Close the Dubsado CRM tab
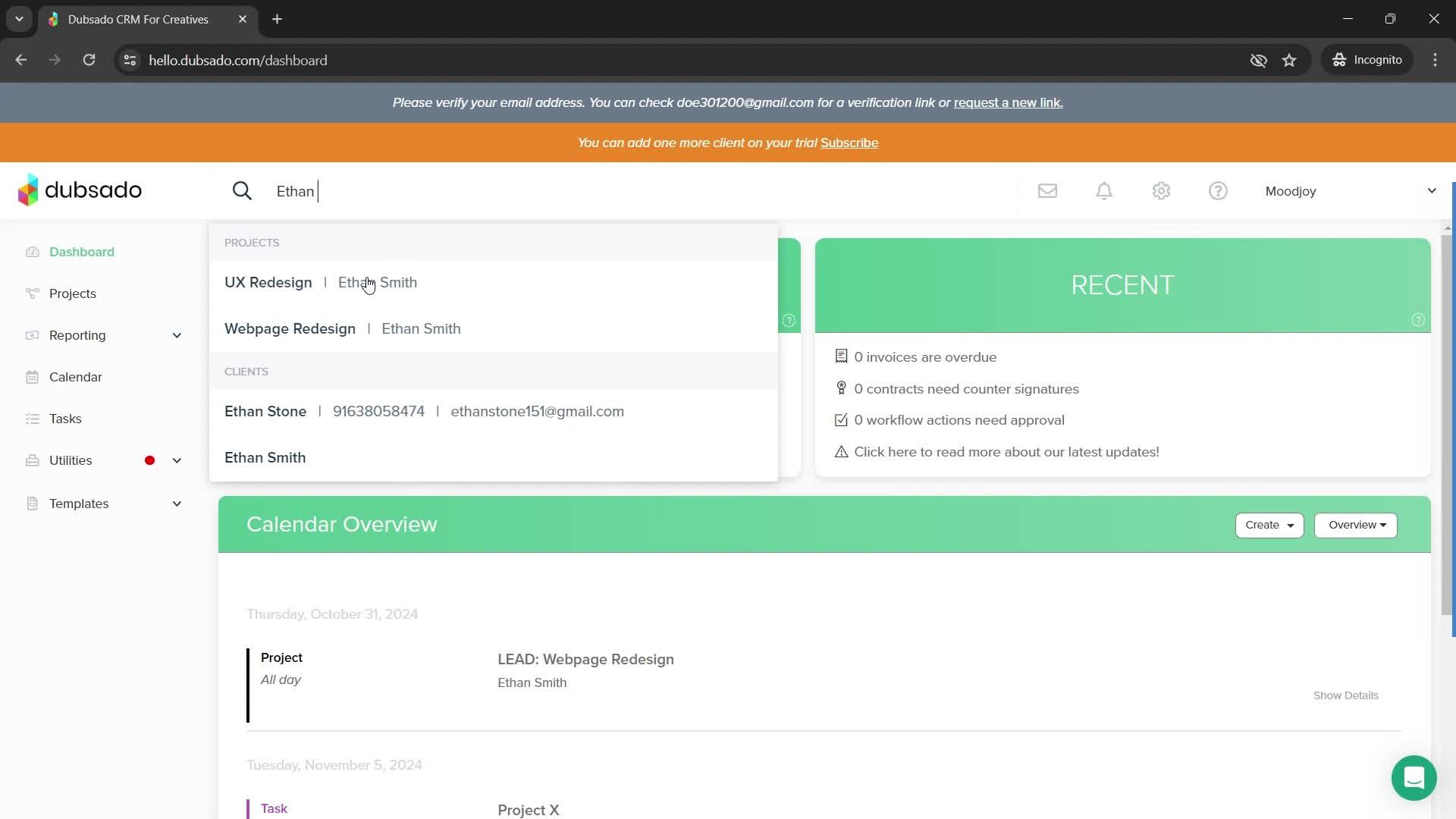 [x=243, y=19]
